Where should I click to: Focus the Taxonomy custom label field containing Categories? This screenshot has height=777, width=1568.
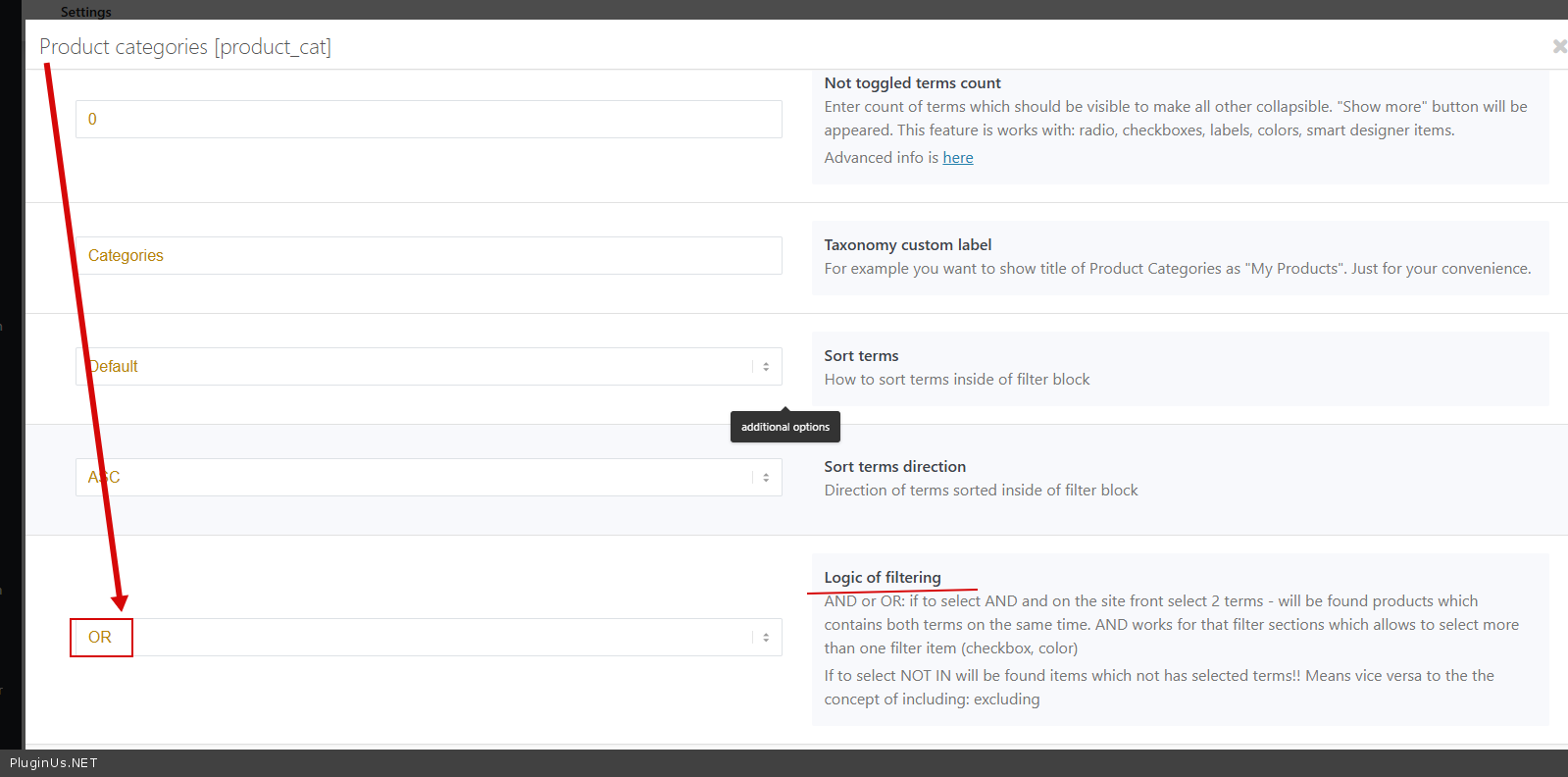click(x=429, y=256)
